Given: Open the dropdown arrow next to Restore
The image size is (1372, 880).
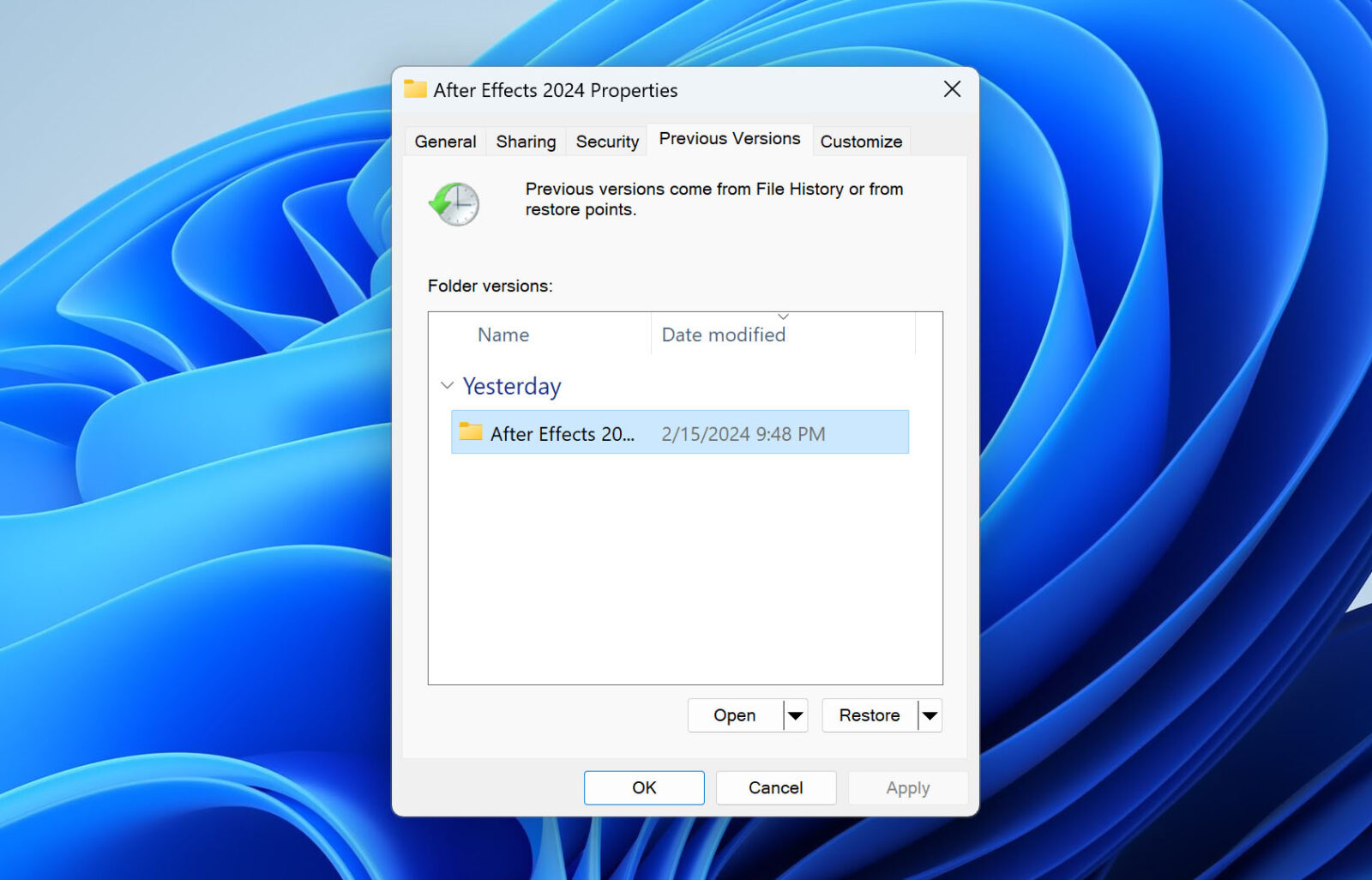Looking at the screenshot, I should 930,715.
